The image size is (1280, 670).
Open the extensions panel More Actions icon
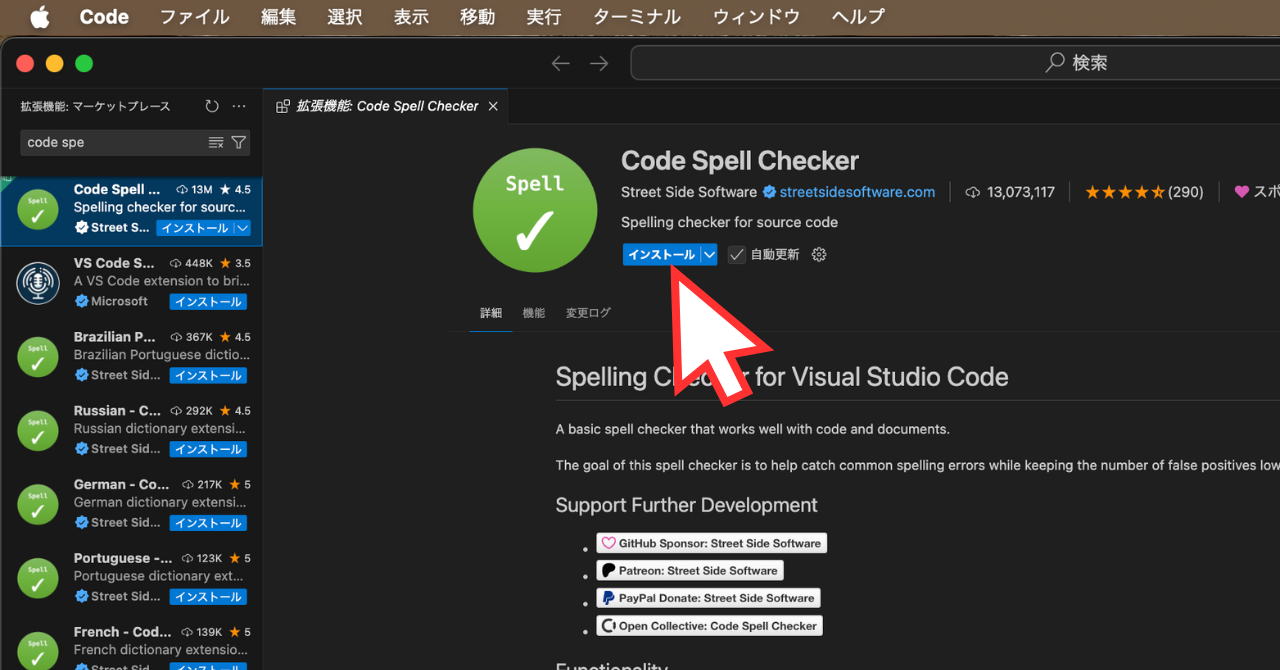pos(238,106)
